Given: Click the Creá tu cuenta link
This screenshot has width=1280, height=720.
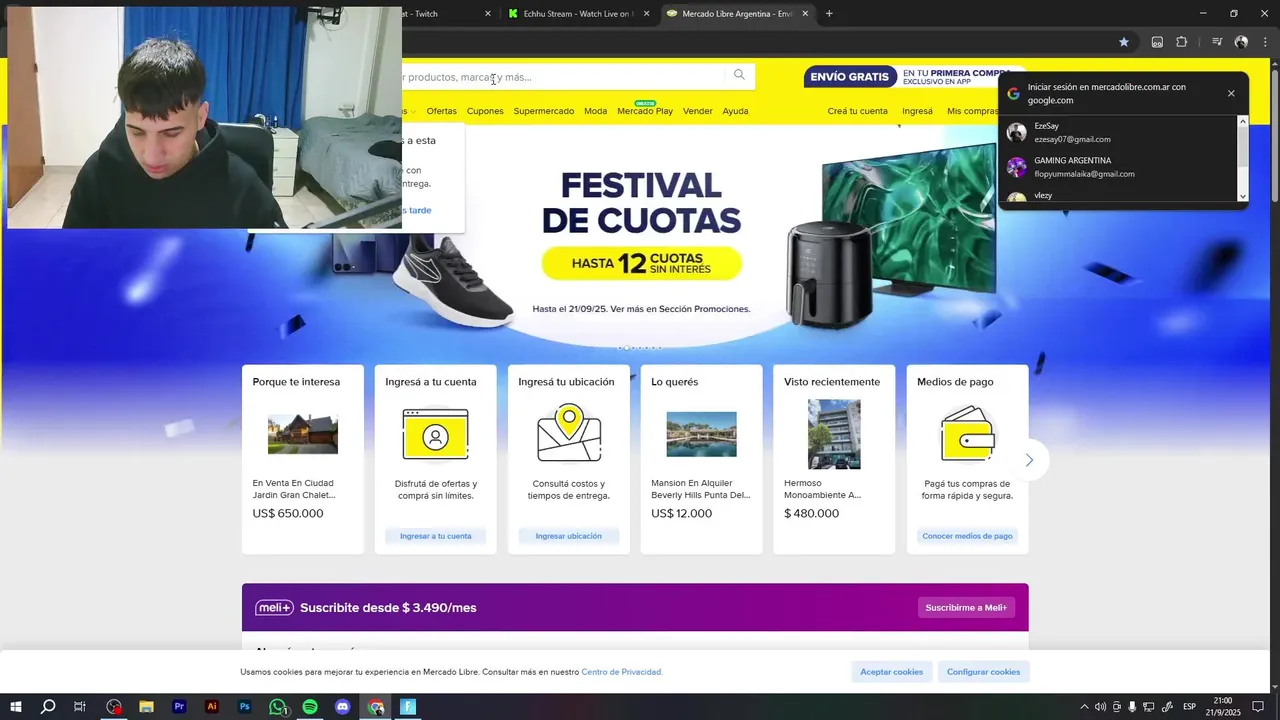Looking at the screenshot, I should (857, 111).
